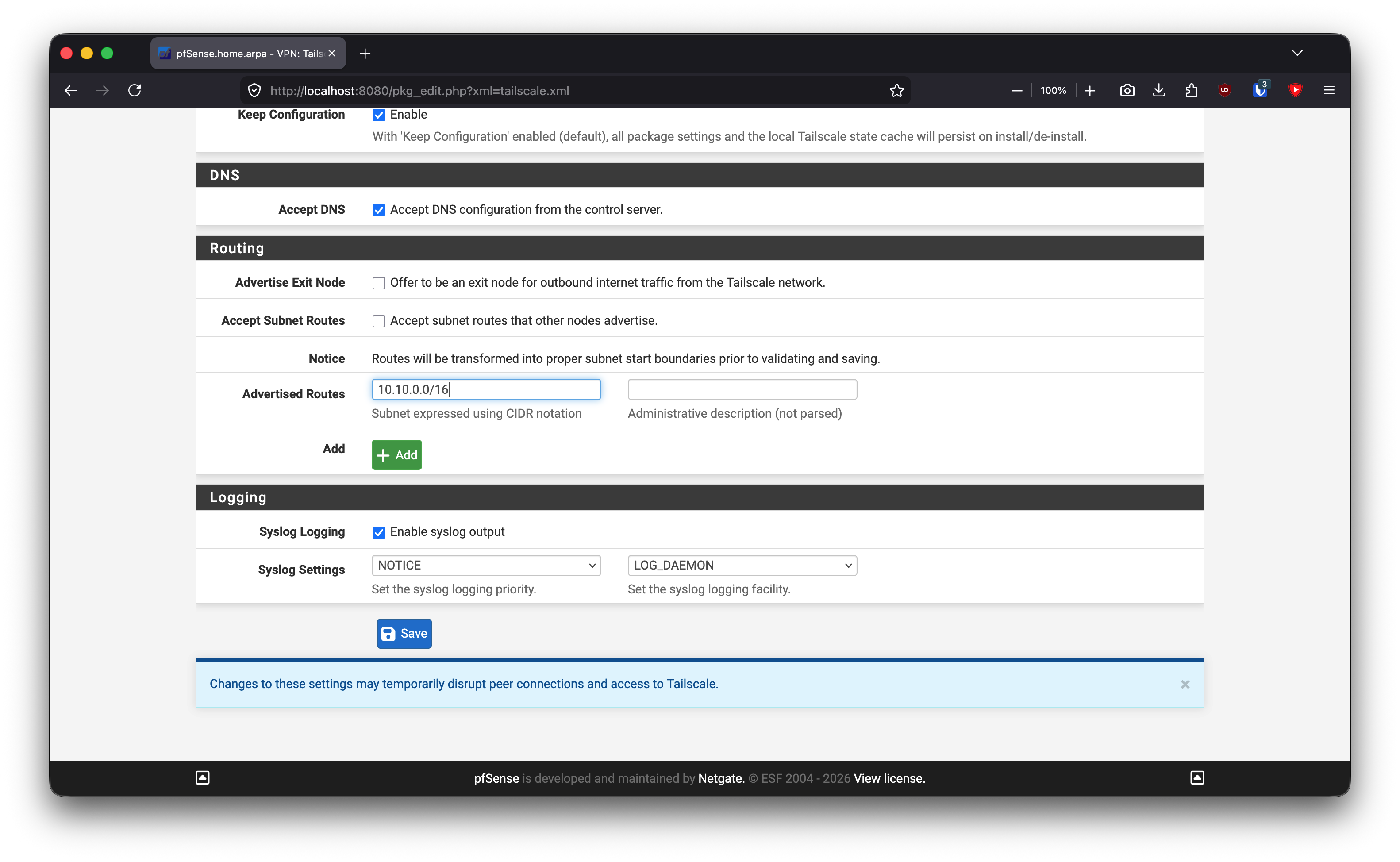Select the pfSense.home.arpa VPN tab

pyautogui.click(x=248, y=53)
